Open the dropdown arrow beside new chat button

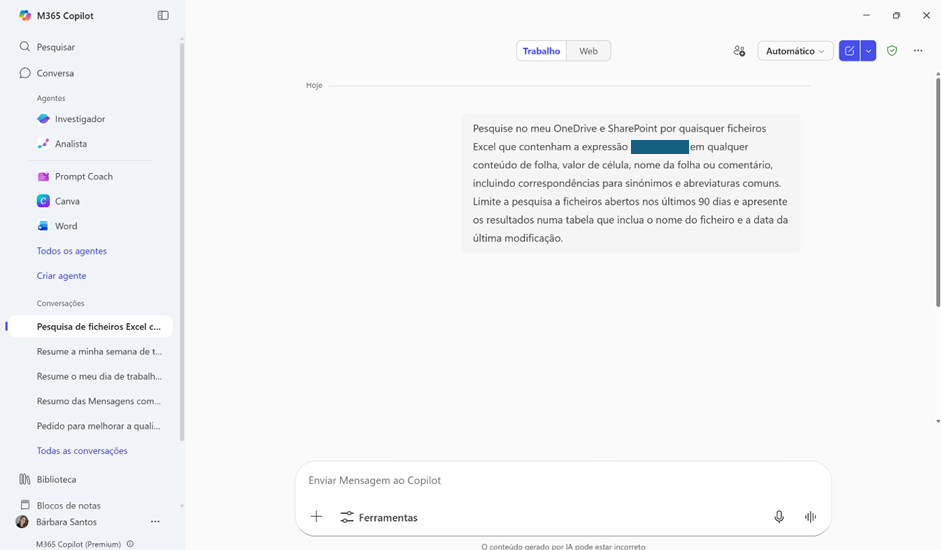point(868,51)
